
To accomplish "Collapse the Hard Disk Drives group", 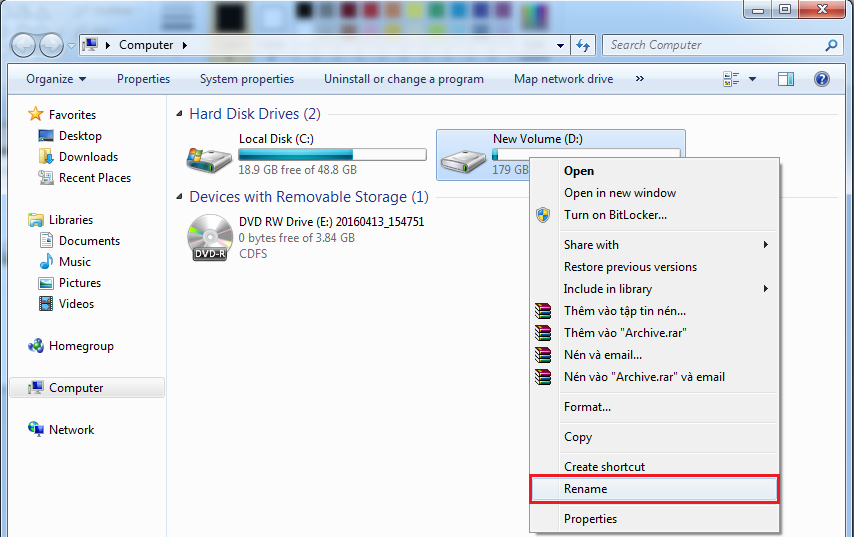I will [180, 115].
